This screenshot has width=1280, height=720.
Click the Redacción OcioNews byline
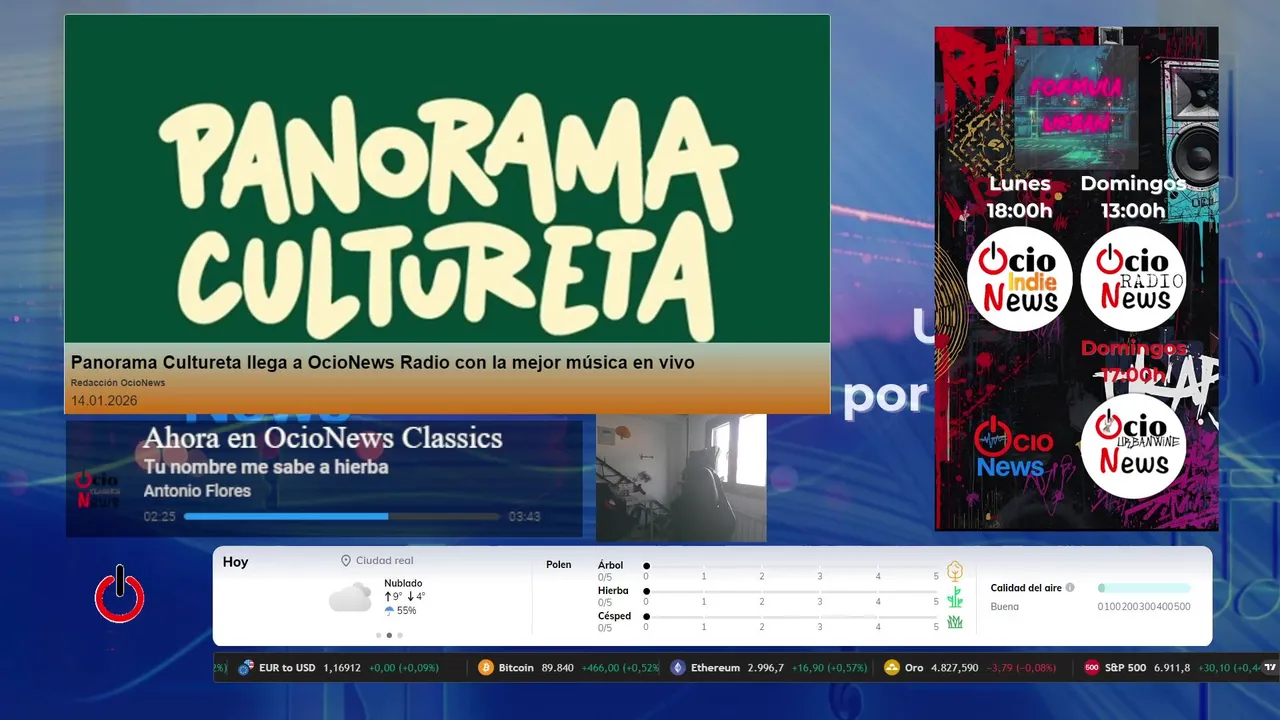tap(118, 383)
